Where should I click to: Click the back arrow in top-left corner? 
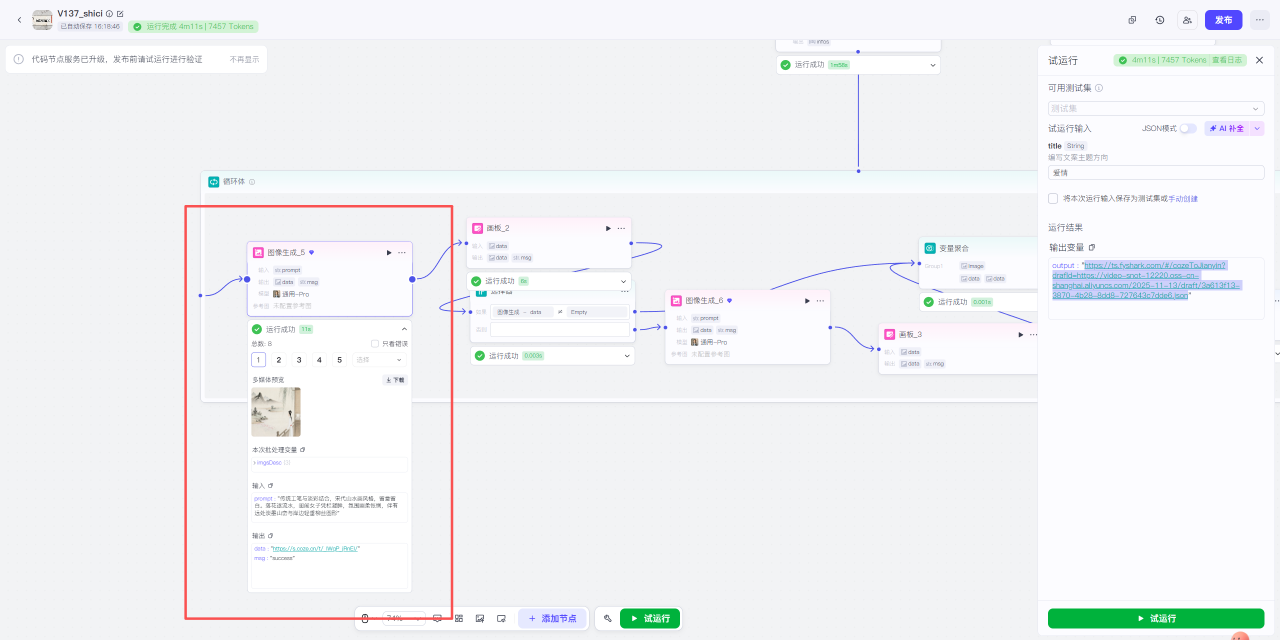tap(19, 20)
